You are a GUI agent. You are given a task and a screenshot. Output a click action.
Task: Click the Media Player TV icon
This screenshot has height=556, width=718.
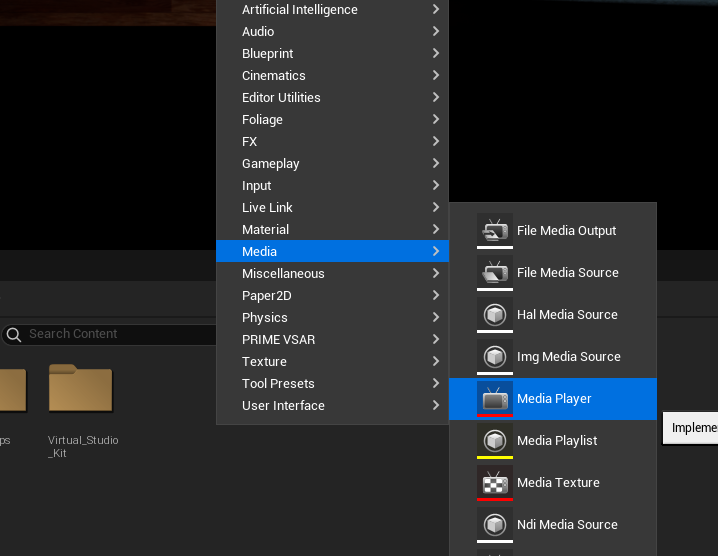pyautogui.click(x=494, y=398)
